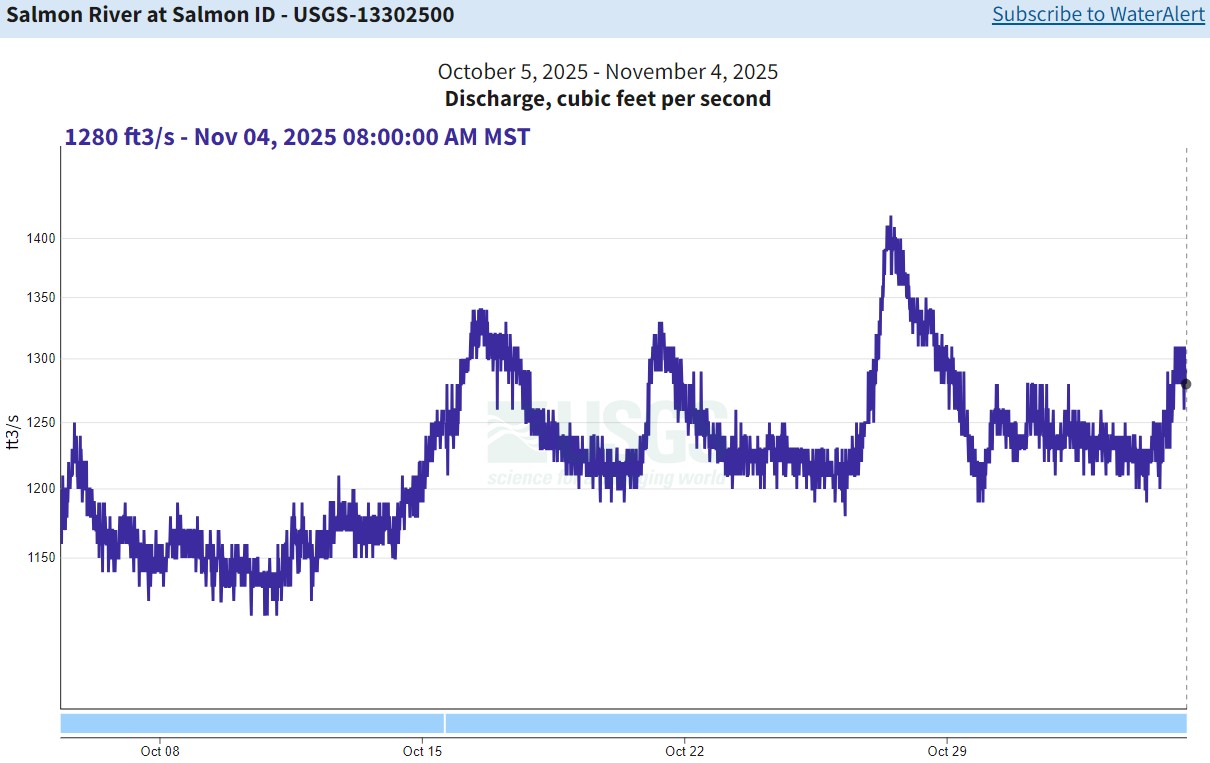Click the Oct 15 date axis label
Viewport: 1210px width, 763px height.
tap(422, 751)
